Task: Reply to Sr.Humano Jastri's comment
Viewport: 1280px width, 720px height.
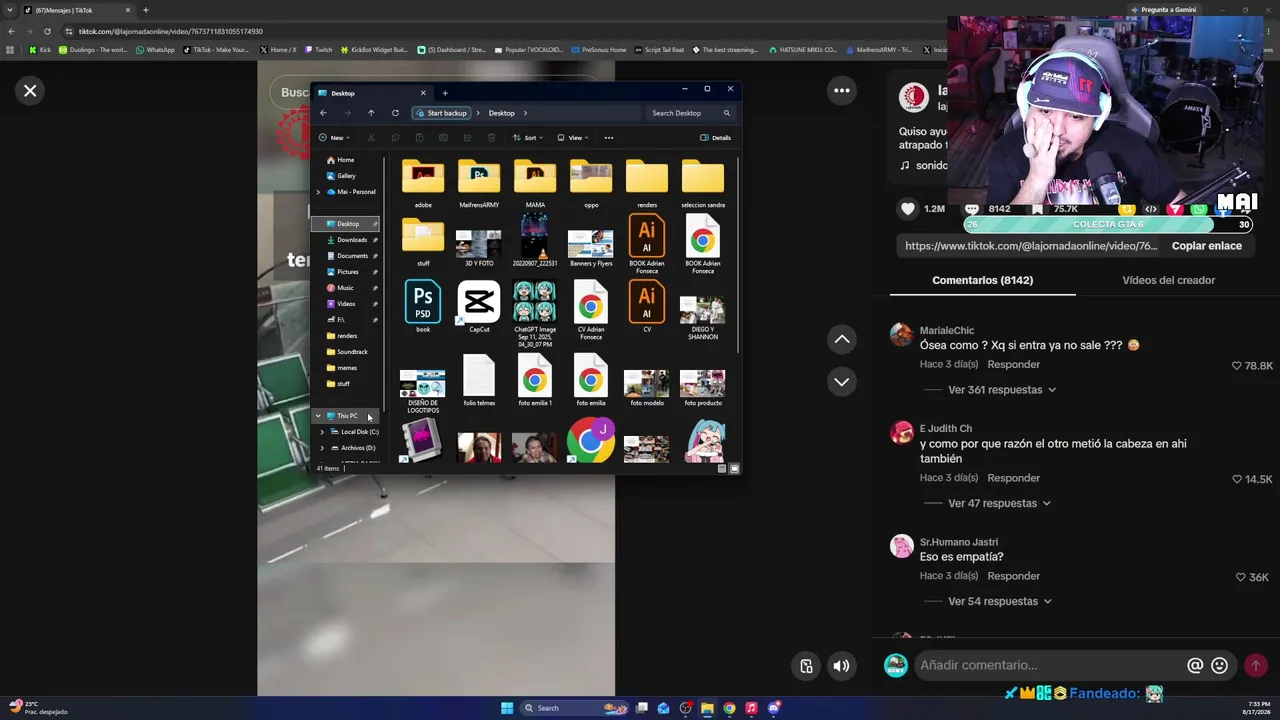Action: 1014,576
